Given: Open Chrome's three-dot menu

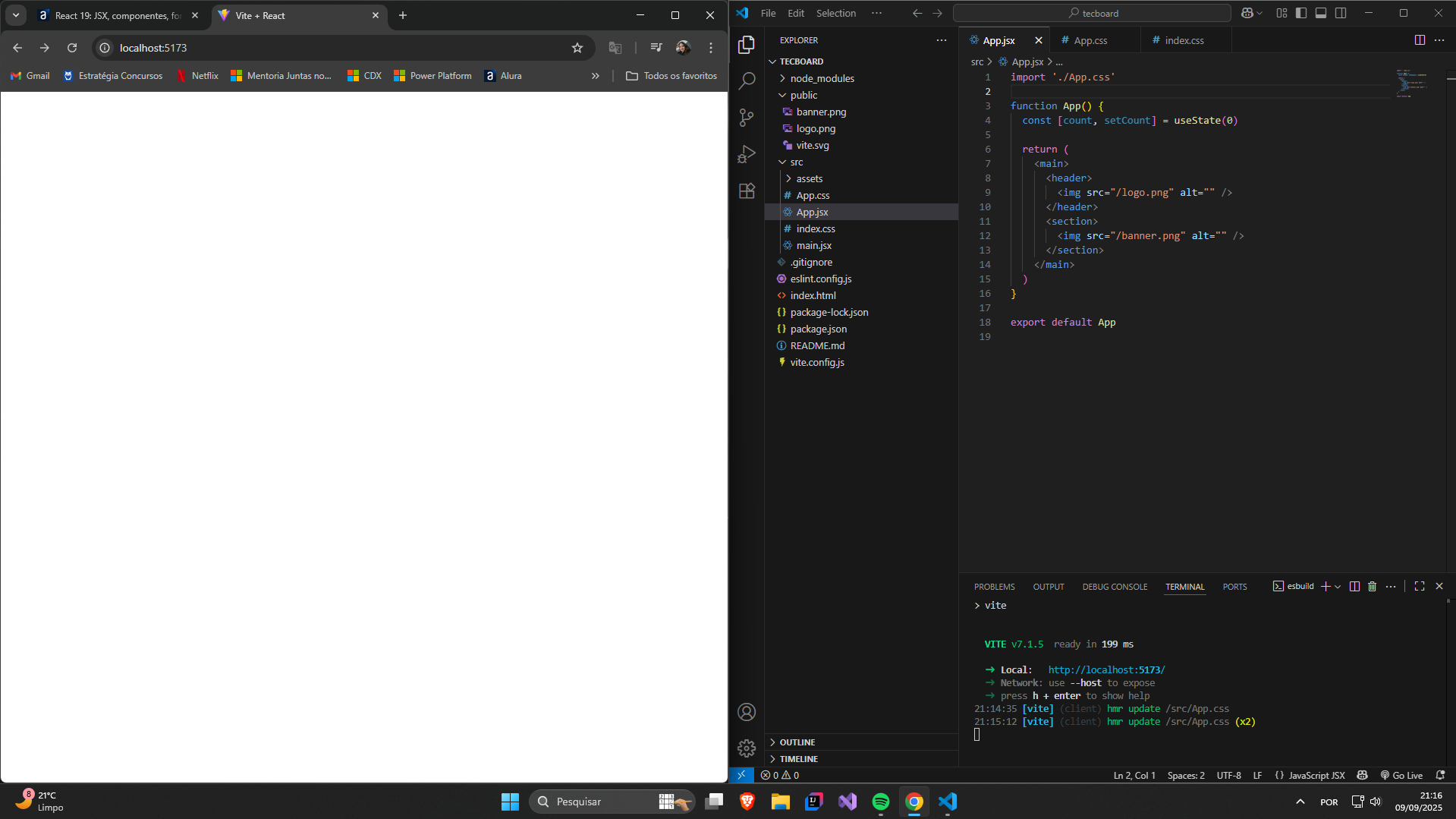Looking at the screenshot, I should pos(711,48).
